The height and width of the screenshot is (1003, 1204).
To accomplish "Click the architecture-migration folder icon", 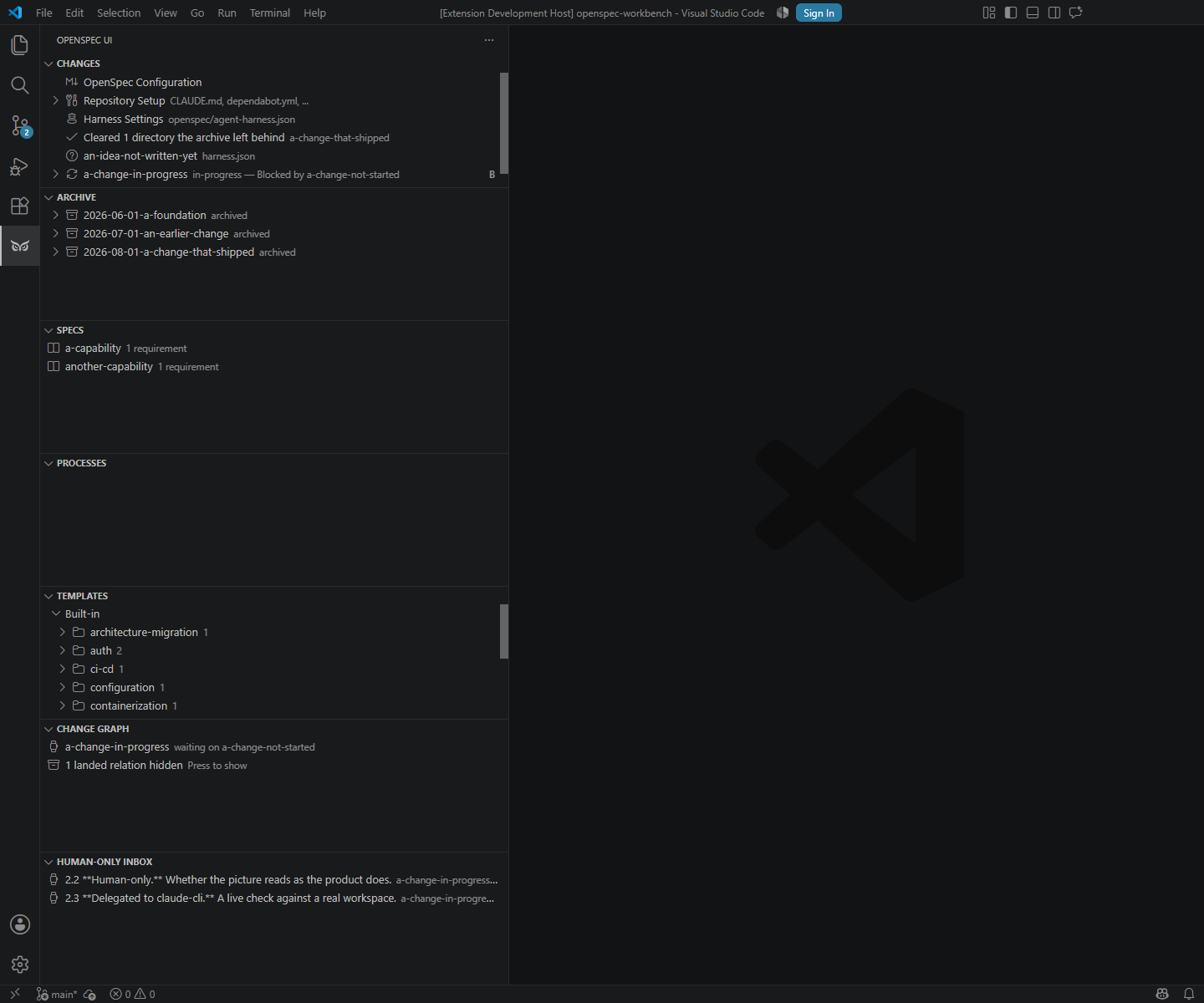I will click(79, 633).
